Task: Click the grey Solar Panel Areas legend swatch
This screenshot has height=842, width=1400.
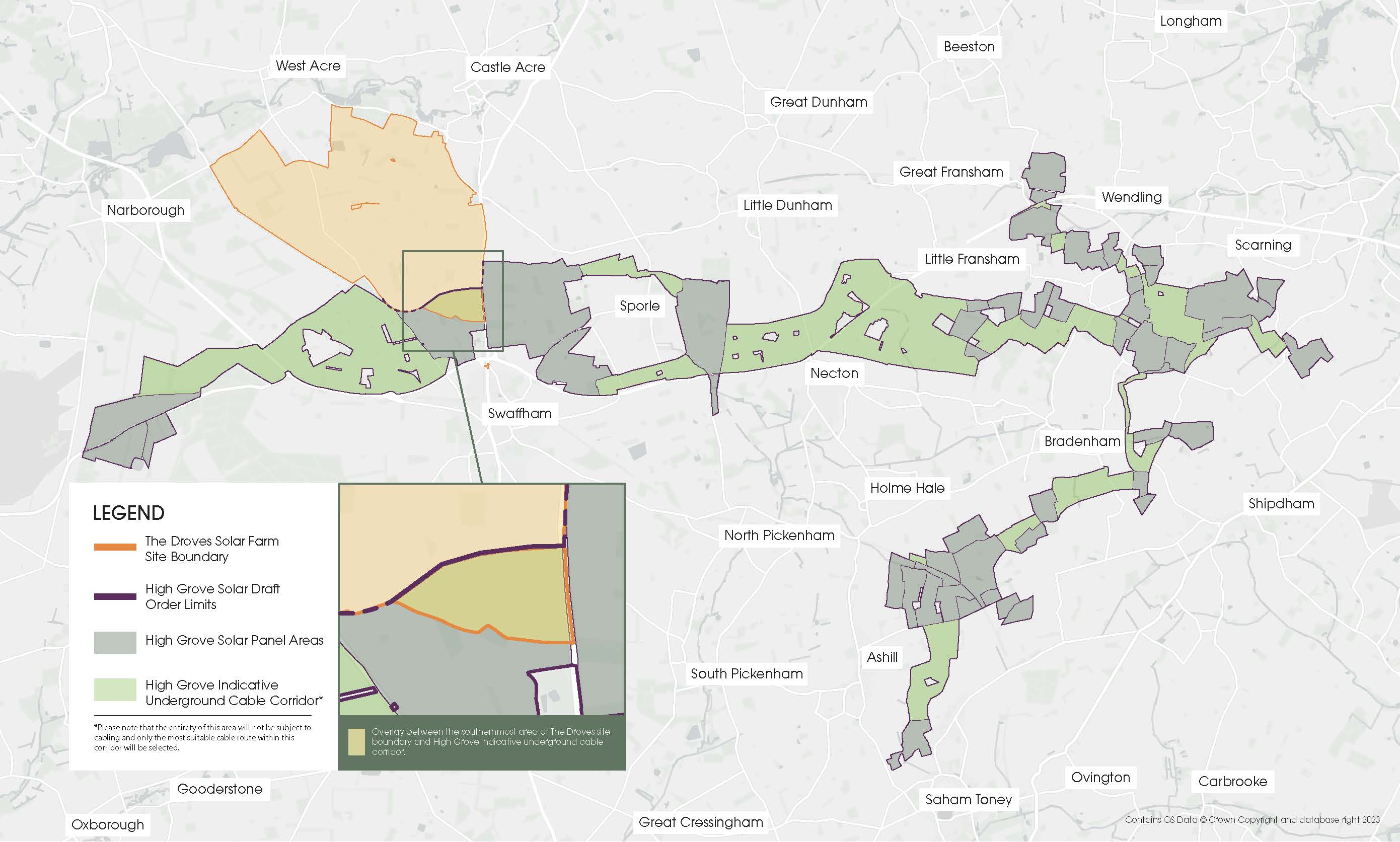Action: pos(115,643)
